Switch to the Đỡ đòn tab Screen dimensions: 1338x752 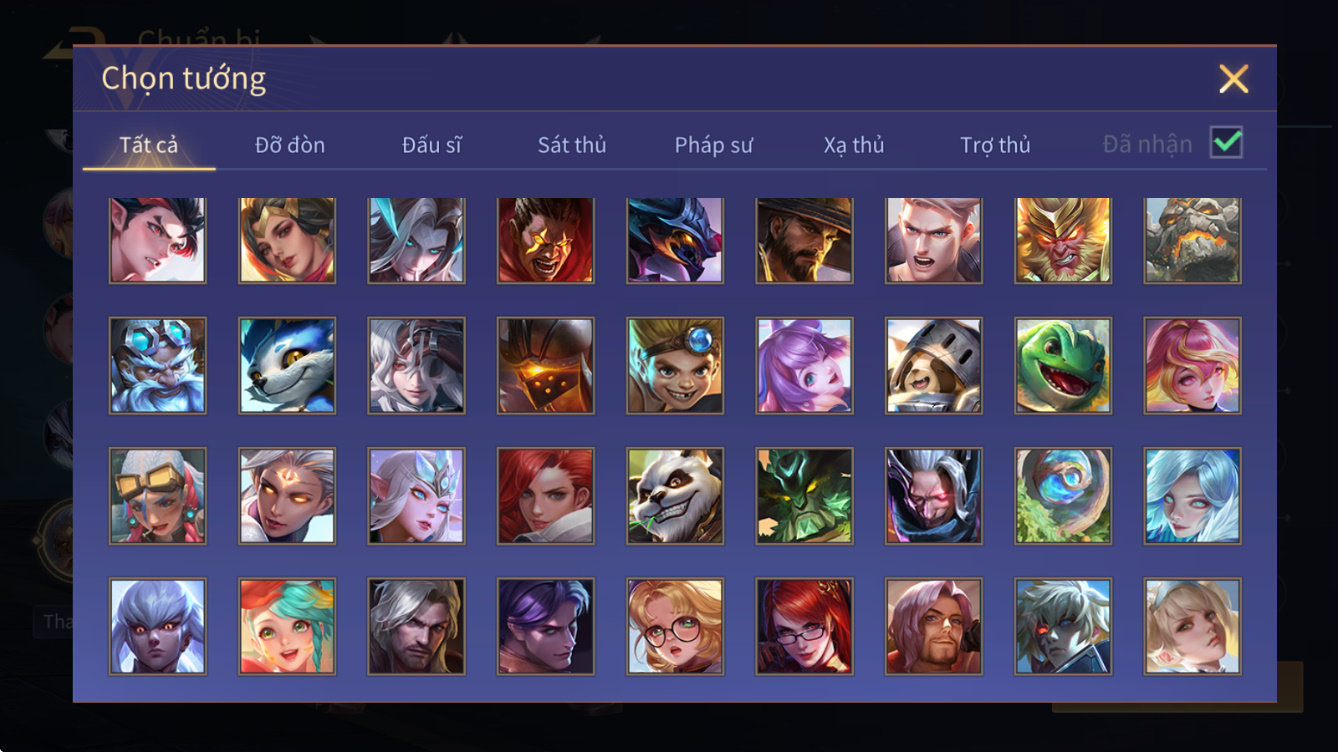(x=290, y=145)
